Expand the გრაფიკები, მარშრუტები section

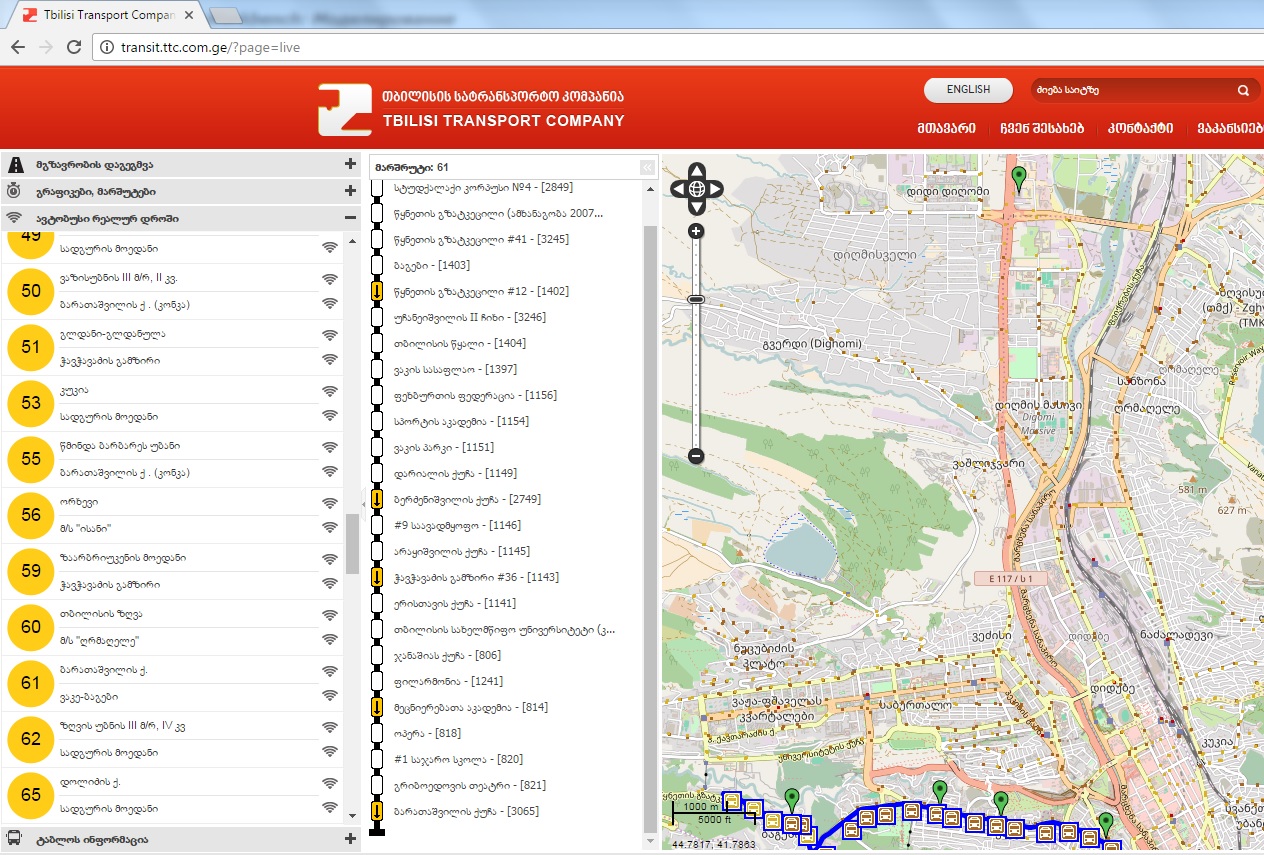[x=350, y=191]
